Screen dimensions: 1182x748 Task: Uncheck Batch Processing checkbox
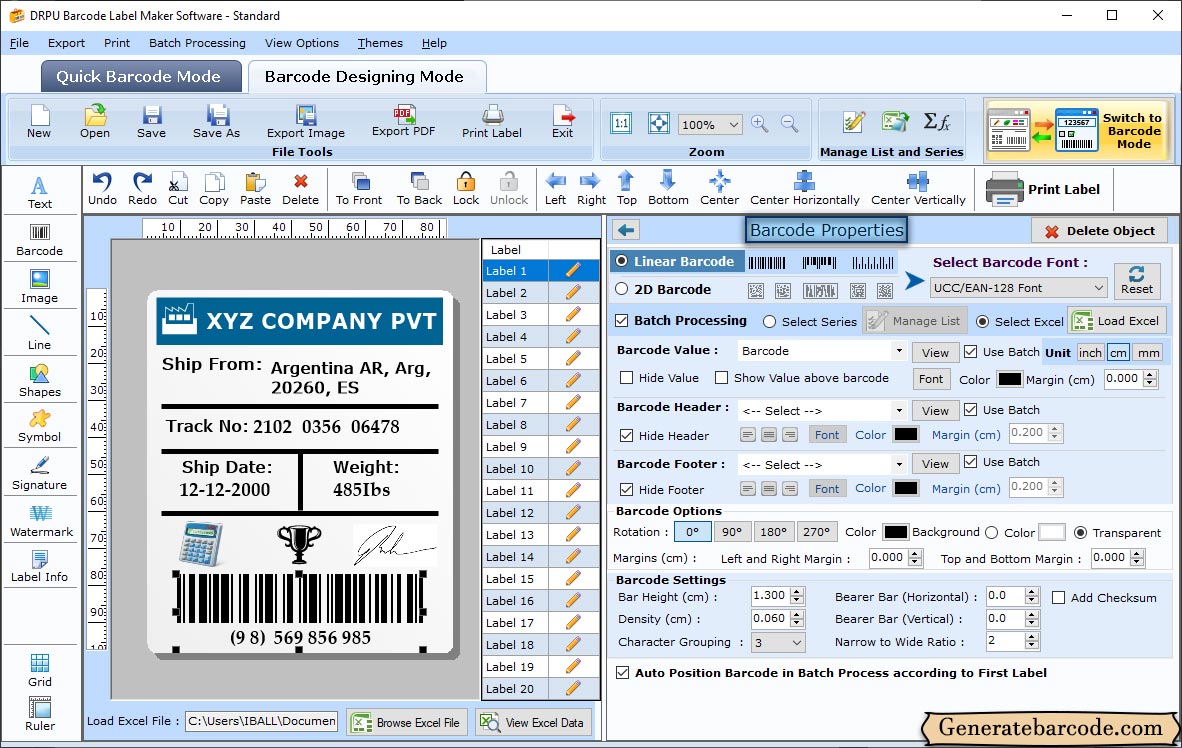click(x=622, y=320)
